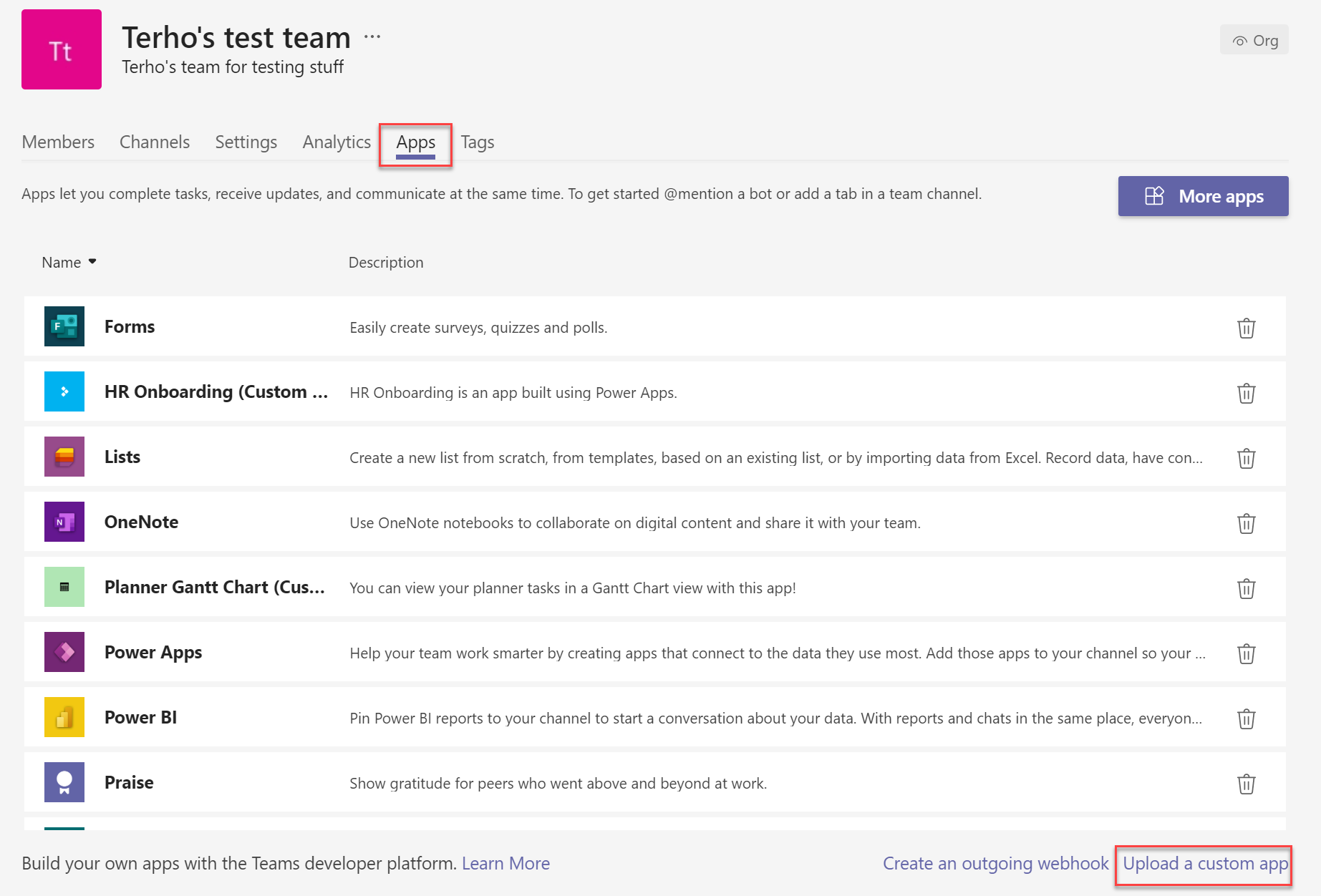
Task: Open the Praise app icon
Action: coord(64,782)
